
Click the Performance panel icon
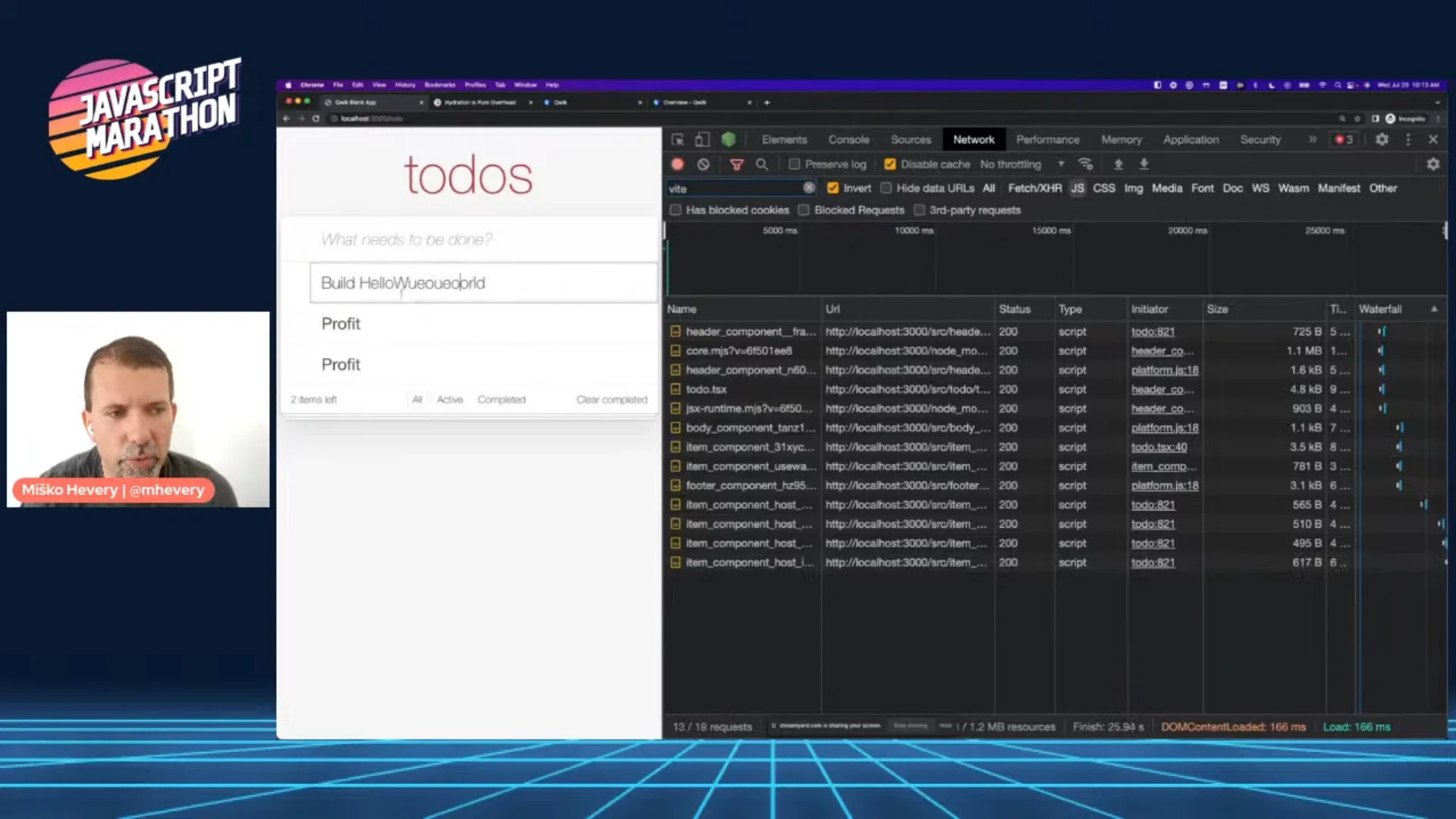pyautogui.click(x=1047, y=138)
